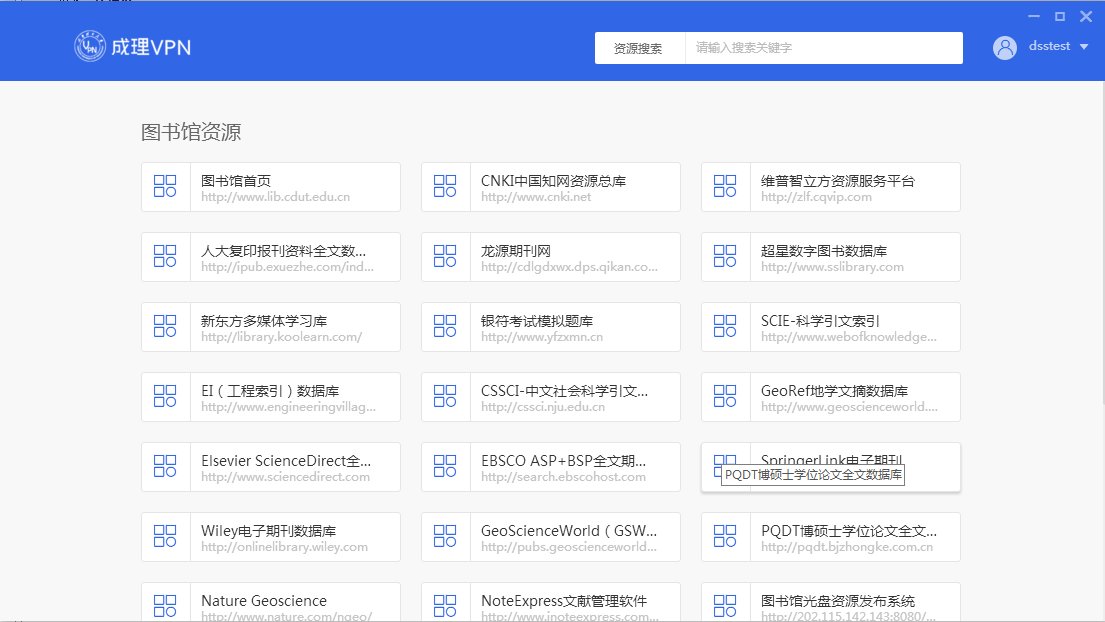Click the http://www.lib.cdut.edu.cn URL text
Image resolution: width=1105 pixels, height=622 pixels.
click(276, 197)
